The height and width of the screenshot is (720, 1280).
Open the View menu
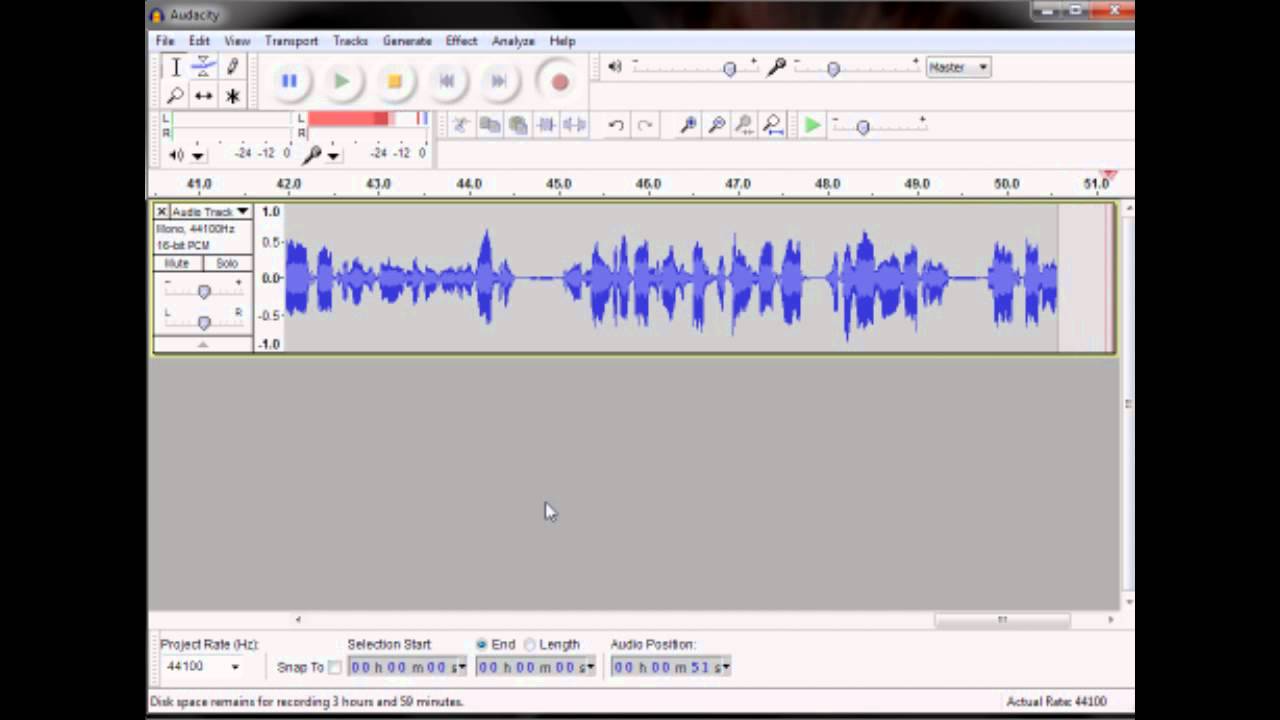(237, 41)
